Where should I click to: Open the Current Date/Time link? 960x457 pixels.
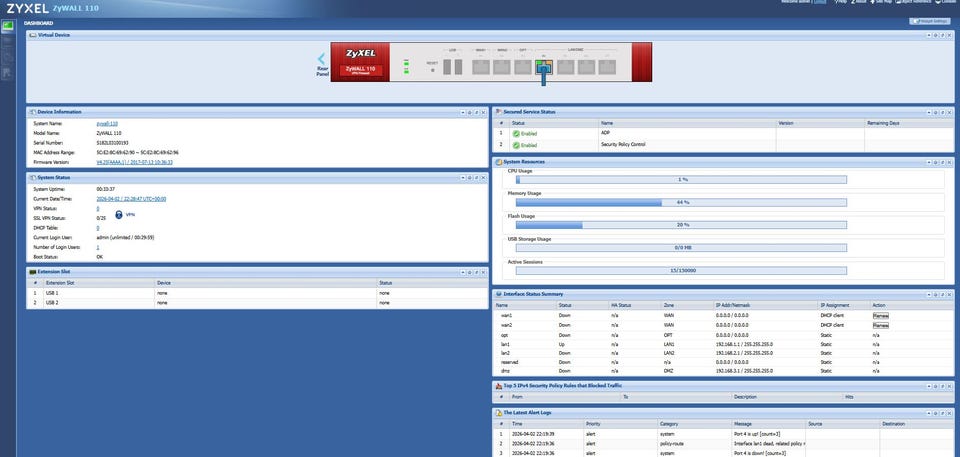click(131, 199)
